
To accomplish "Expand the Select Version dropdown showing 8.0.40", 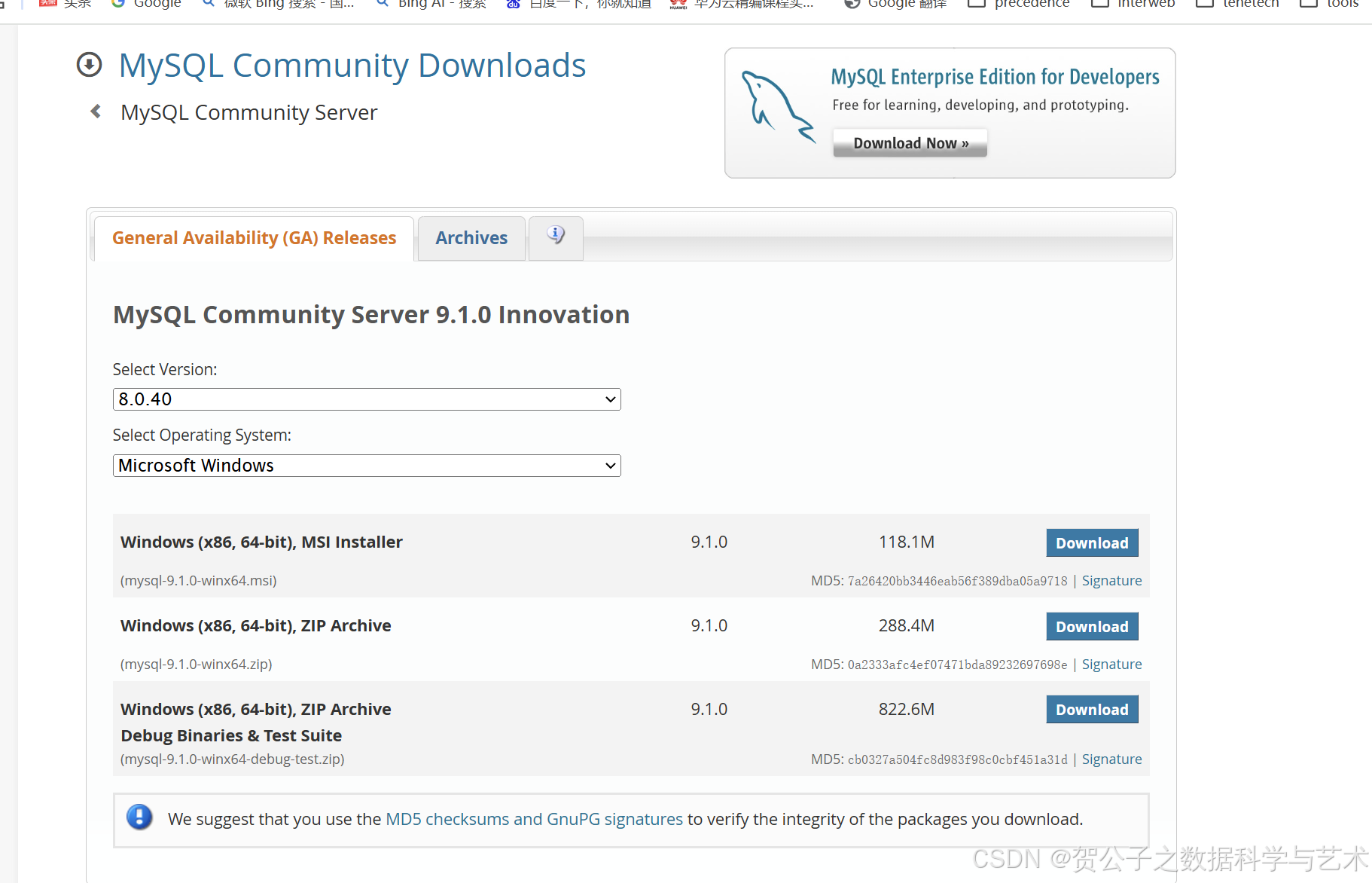I will click(367, 399).
